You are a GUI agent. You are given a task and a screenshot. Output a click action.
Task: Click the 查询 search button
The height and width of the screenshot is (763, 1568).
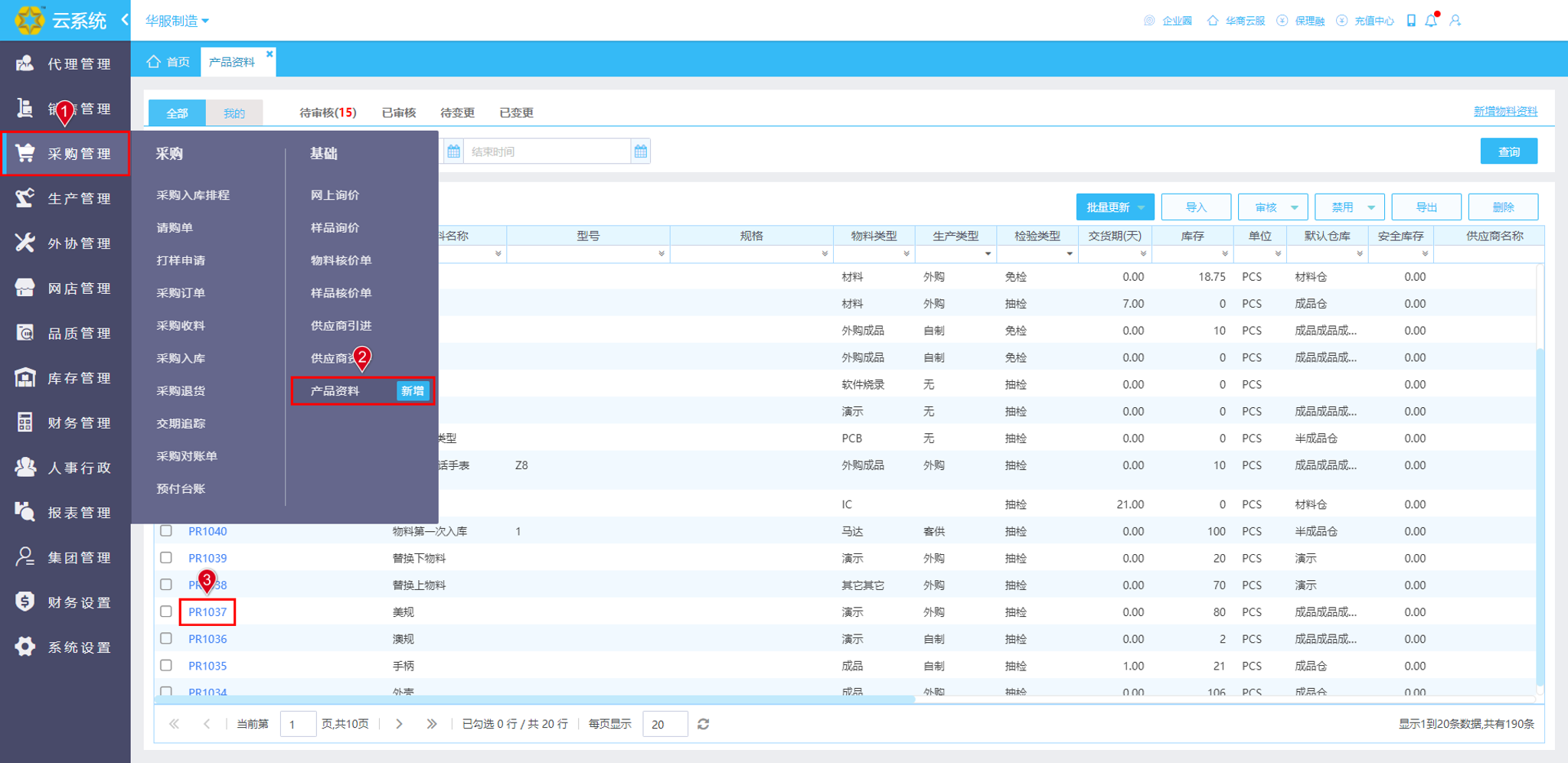1508,152
